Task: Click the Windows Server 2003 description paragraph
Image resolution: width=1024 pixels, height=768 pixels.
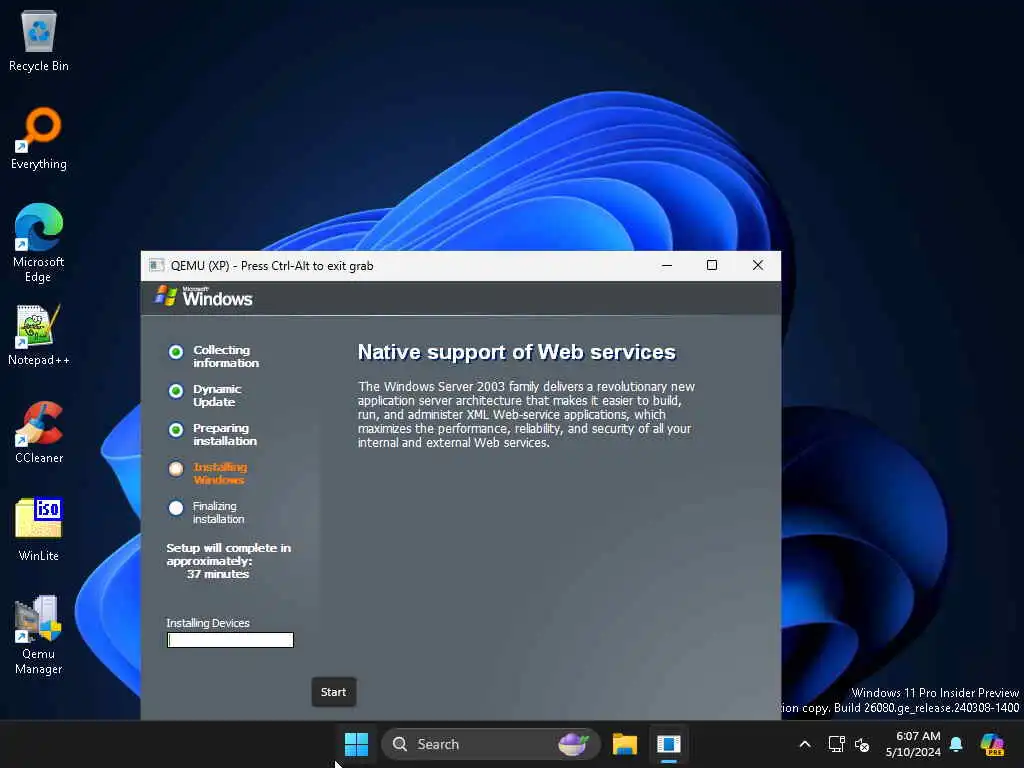Action: pyautogui.click(x=526, y=415)
